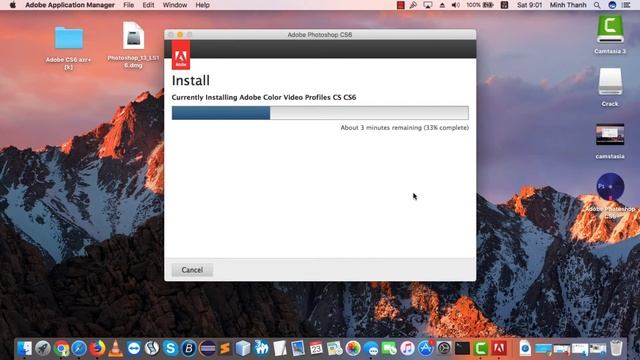Open Notification Center in the menu bar
The height and width of the screenshot is (360, 640).
626,5
